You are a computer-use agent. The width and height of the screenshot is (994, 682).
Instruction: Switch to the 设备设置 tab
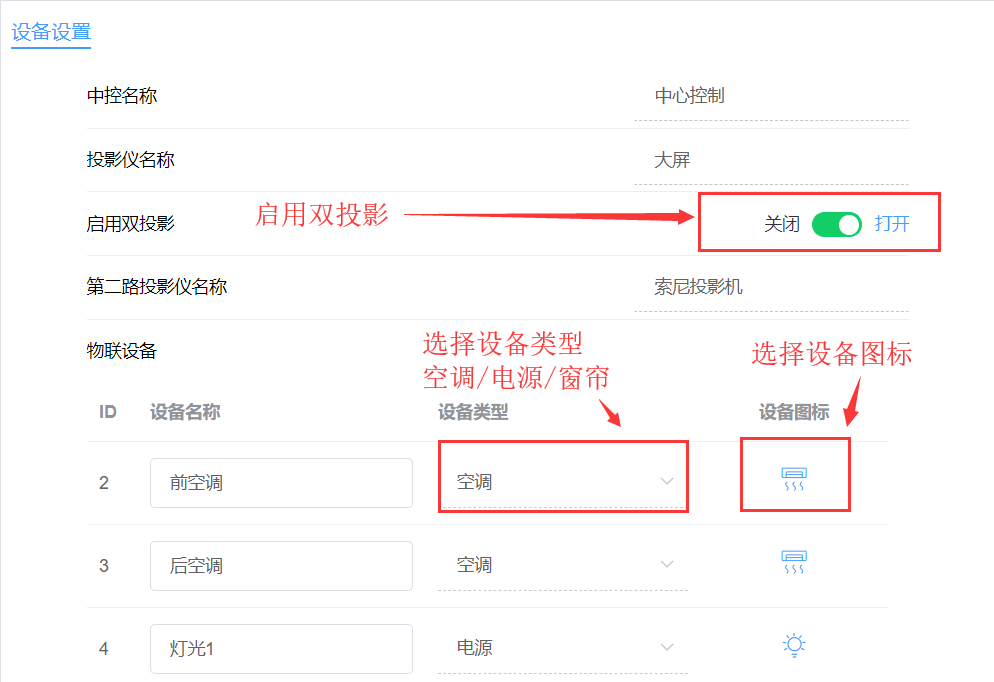coord(51,31)
